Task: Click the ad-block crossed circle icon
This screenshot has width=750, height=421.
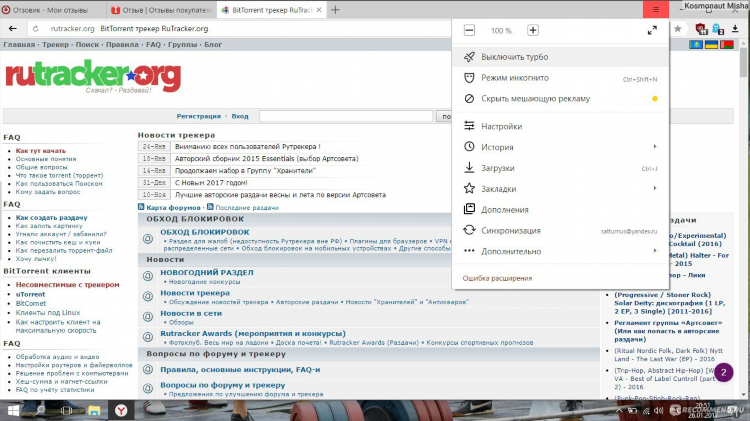Action: tap(469, 99)
